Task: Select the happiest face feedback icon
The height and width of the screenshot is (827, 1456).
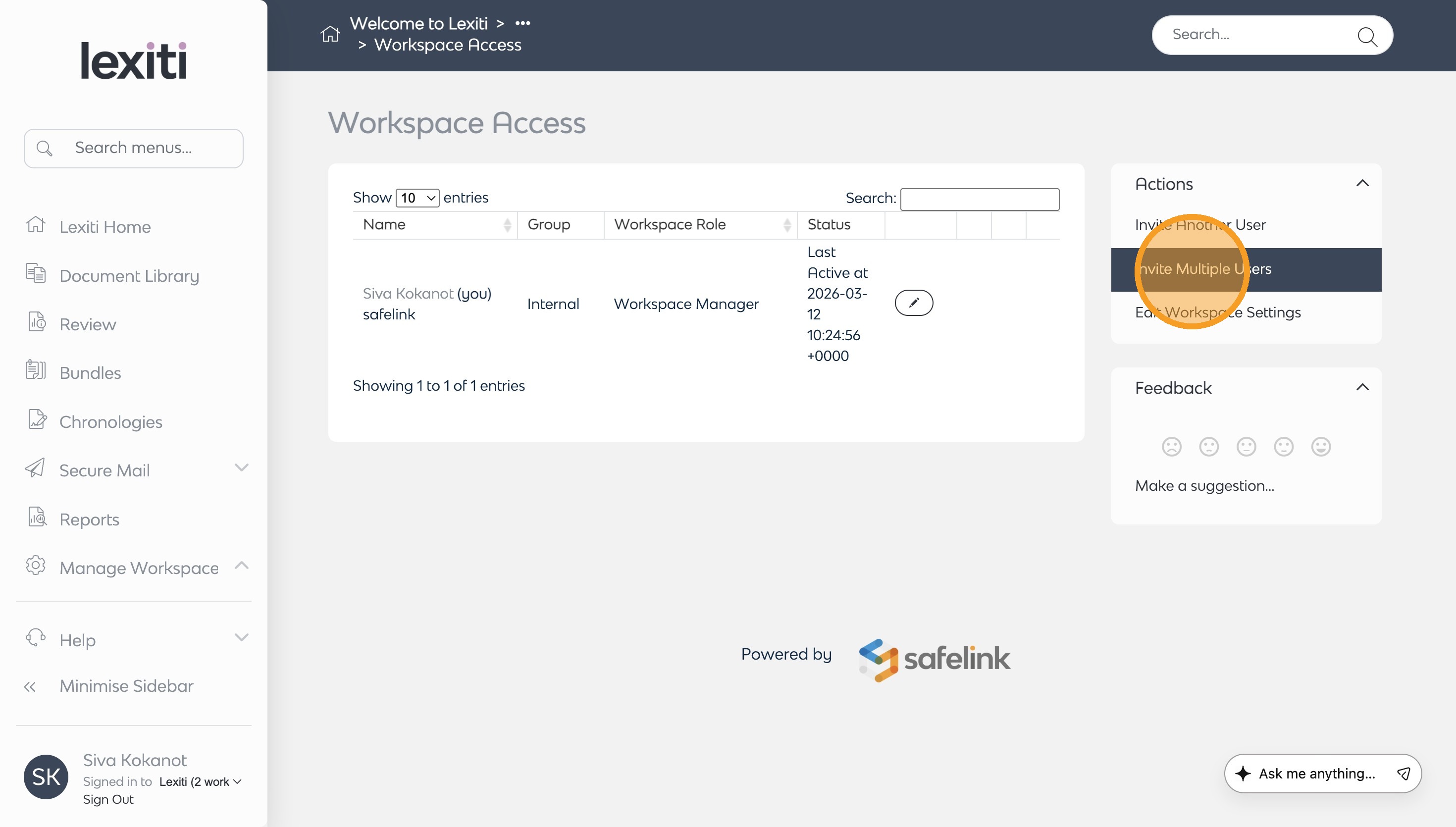Action: click(x=1320, y=447)
